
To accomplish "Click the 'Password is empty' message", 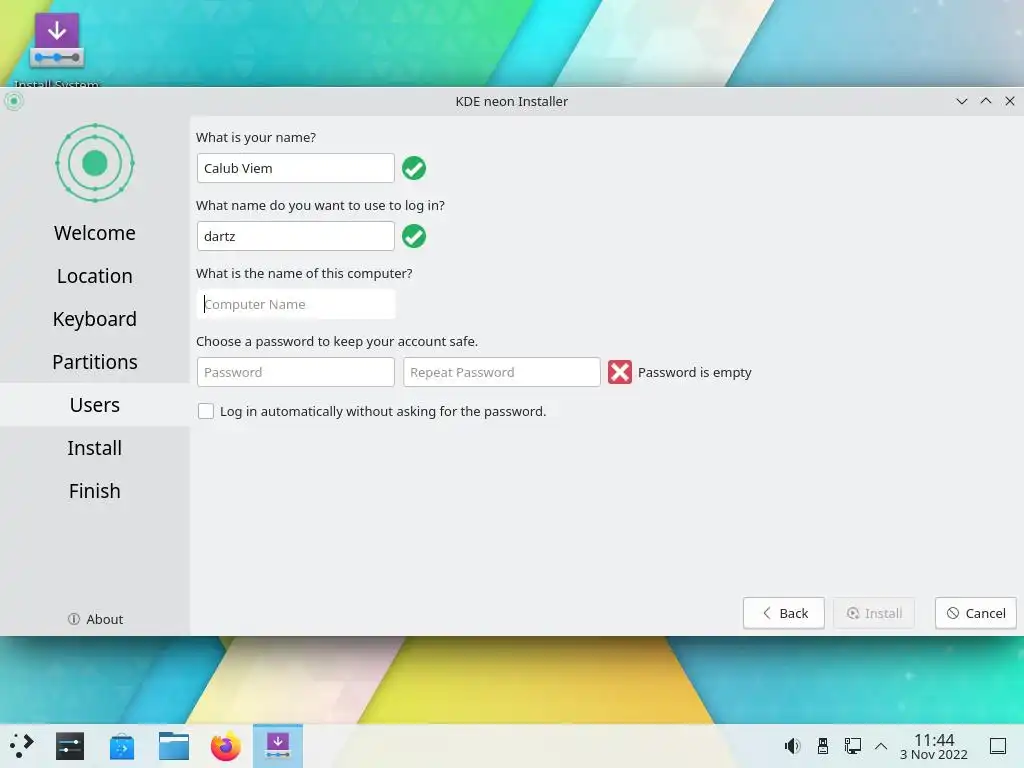I will pos(695,372).
